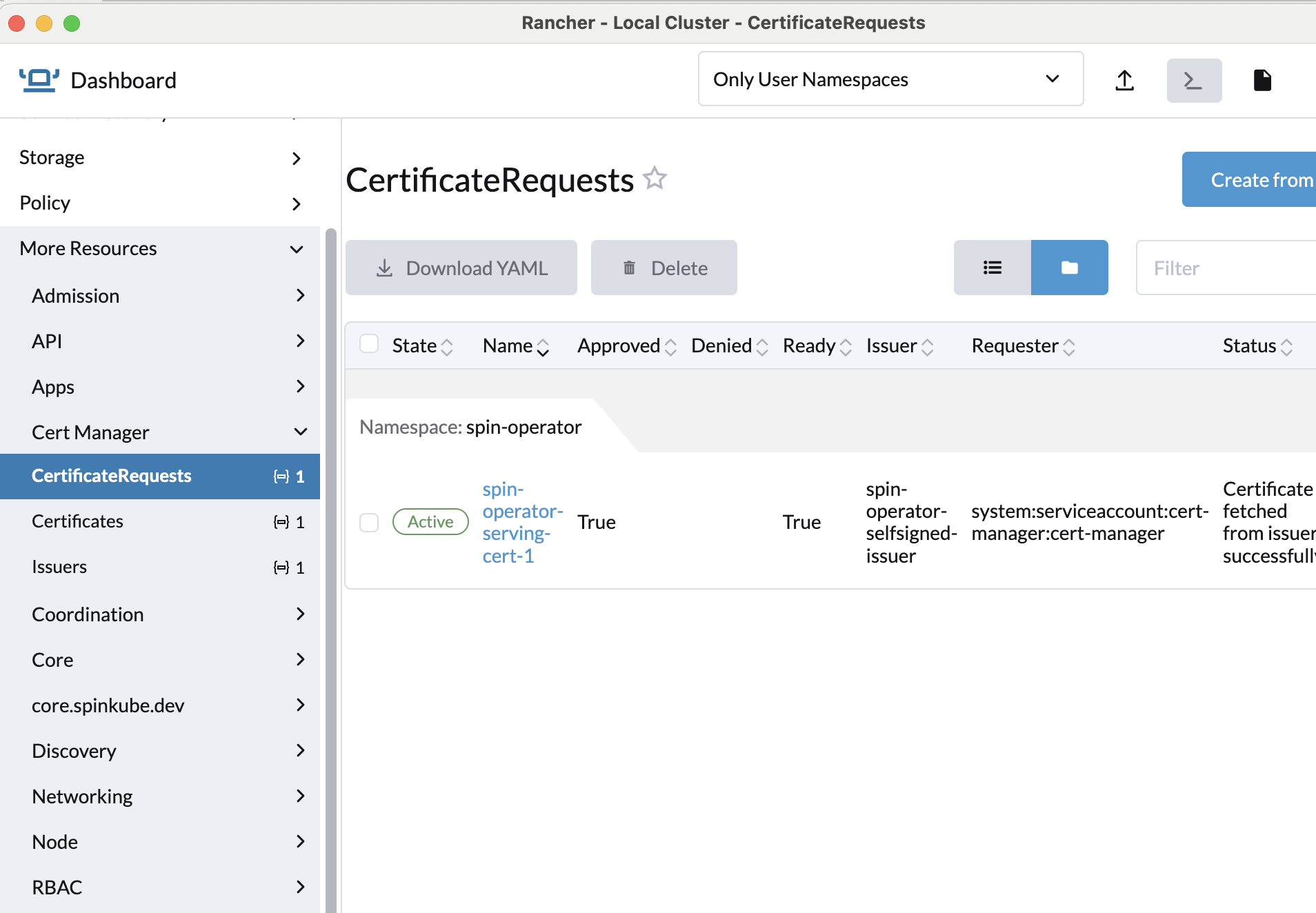Switch to flat list view icon
Viewport: 1316px width, 913px height.
(992, 268)
